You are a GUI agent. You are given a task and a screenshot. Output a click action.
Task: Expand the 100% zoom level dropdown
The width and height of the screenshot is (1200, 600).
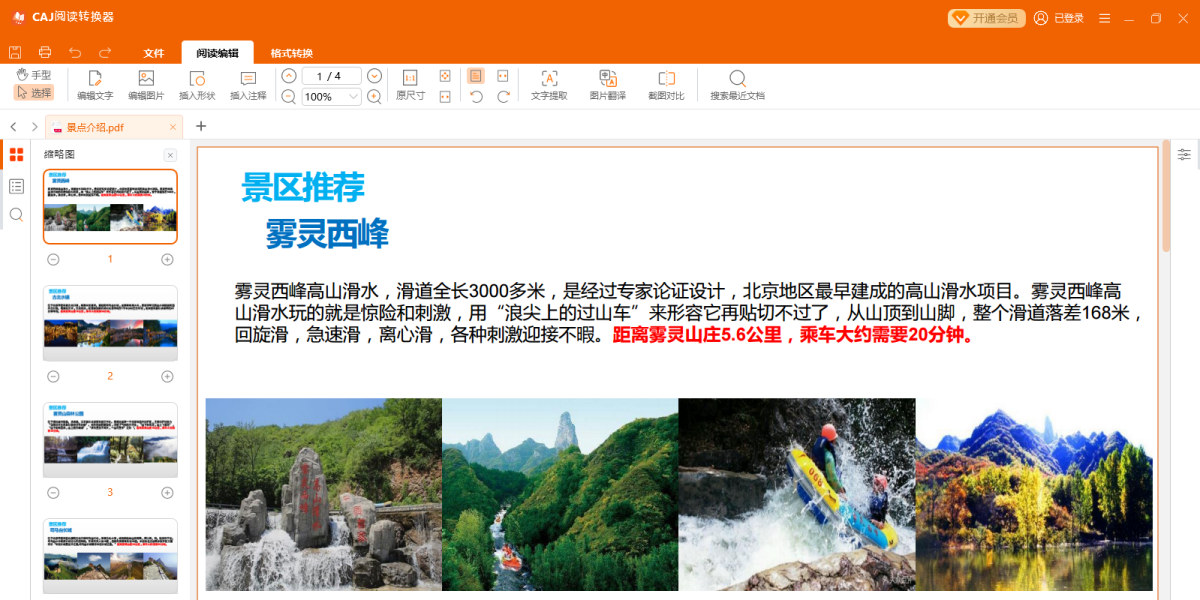pyautogui.click(x=332, y=97)
